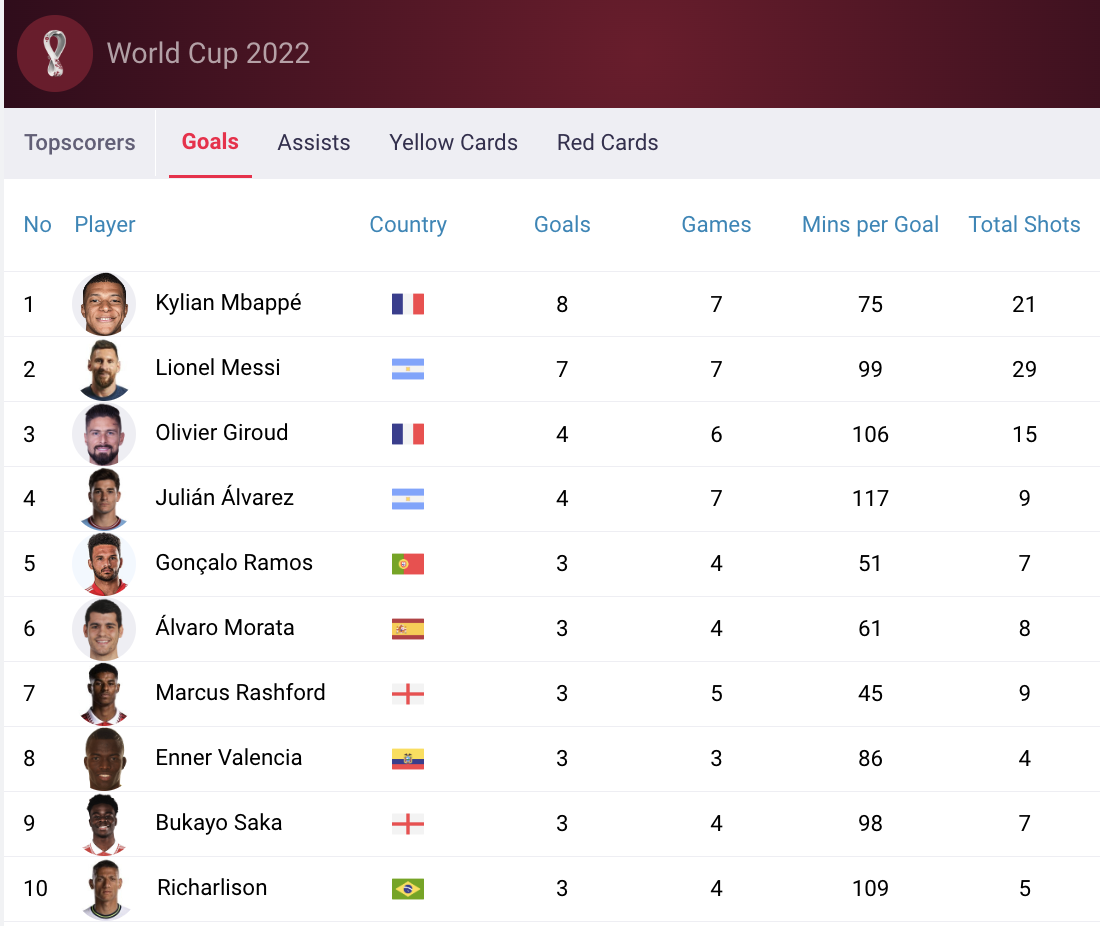Click Richarlison's Brazil flag icon

(x=408, y=888)
